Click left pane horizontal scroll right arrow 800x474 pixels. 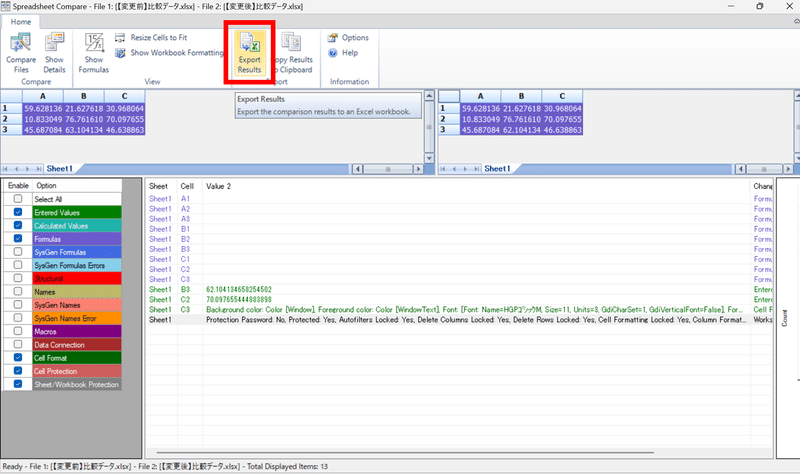[x=418, y=169]
